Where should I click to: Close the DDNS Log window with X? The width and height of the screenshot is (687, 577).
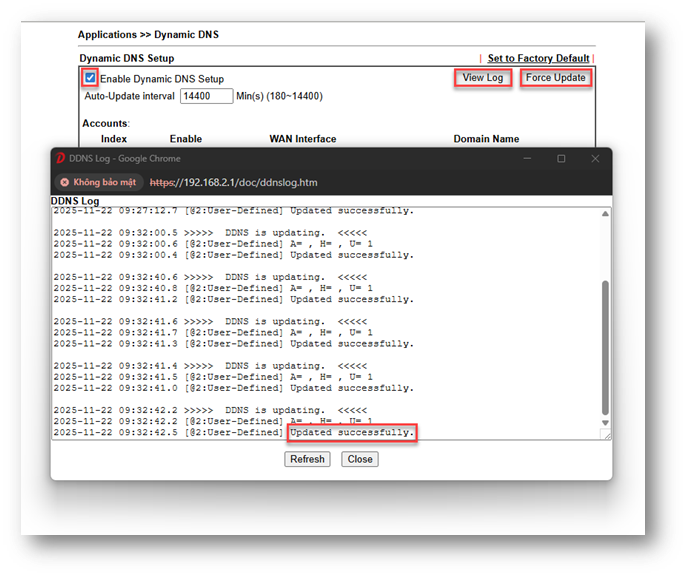point(596,158)
